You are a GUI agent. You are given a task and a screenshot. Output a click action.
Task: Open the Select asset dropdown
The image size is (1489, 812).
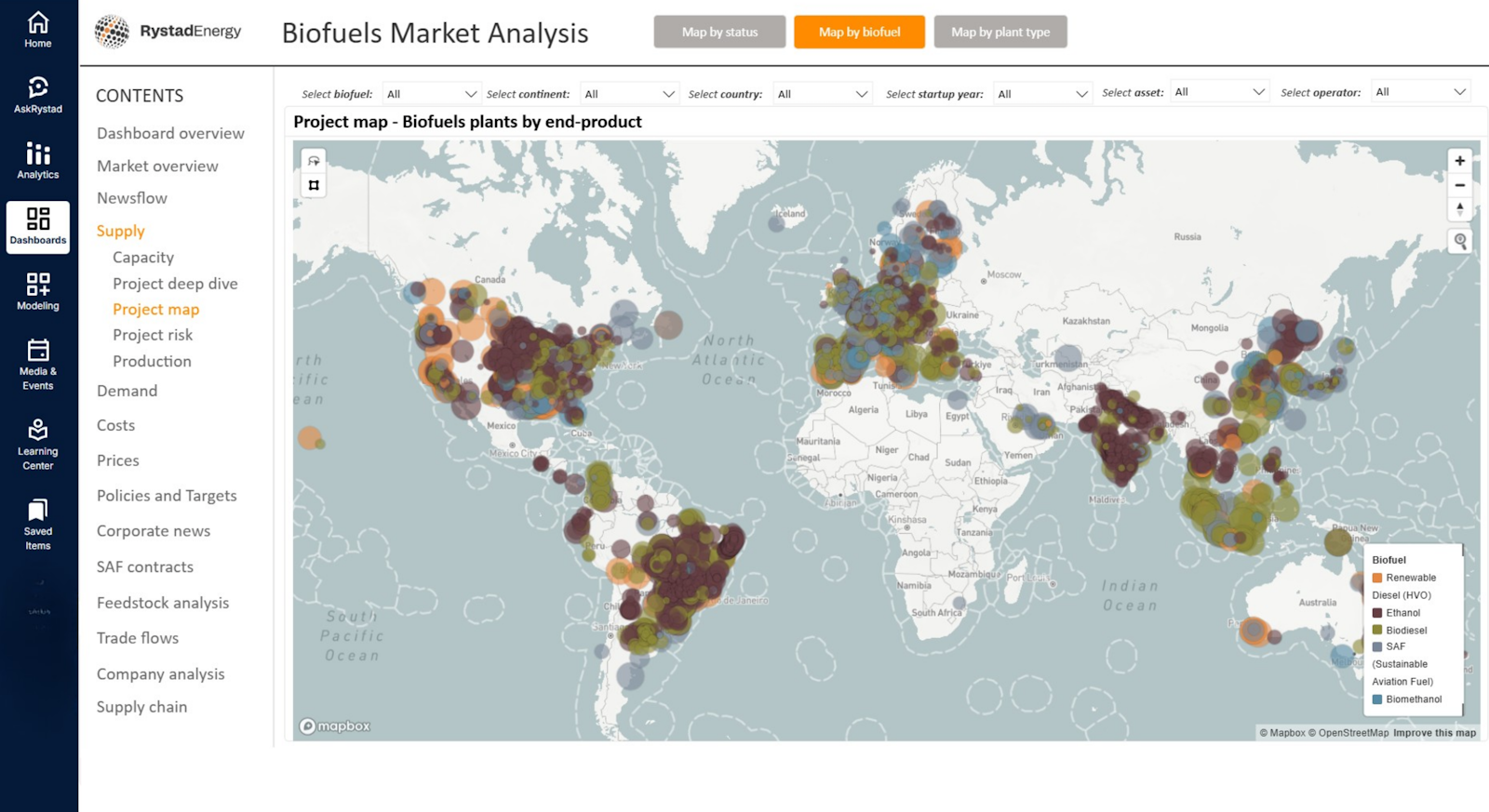click(1219, 92)
